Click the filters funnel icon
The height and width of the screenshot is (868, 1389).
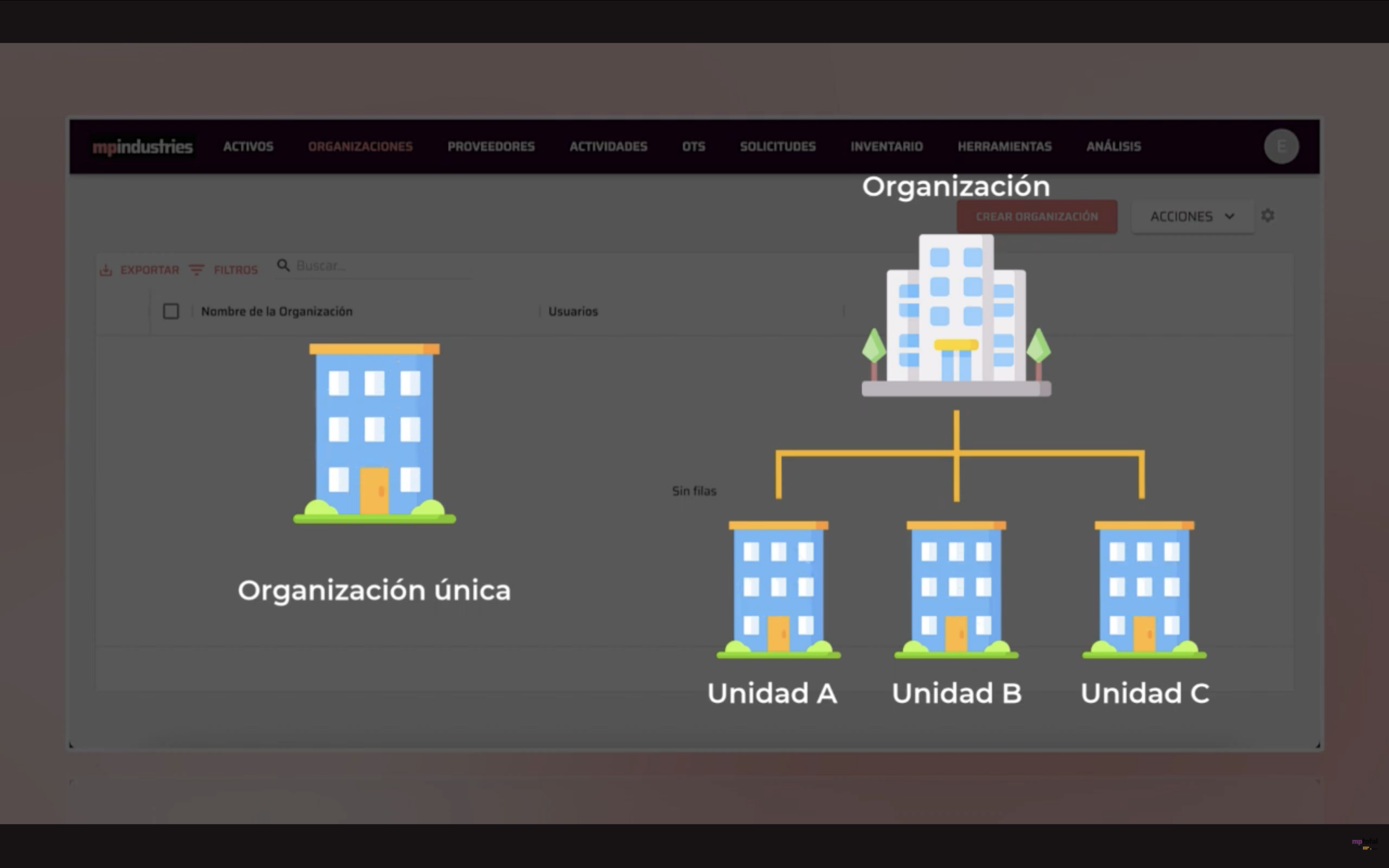pos(196,270)
